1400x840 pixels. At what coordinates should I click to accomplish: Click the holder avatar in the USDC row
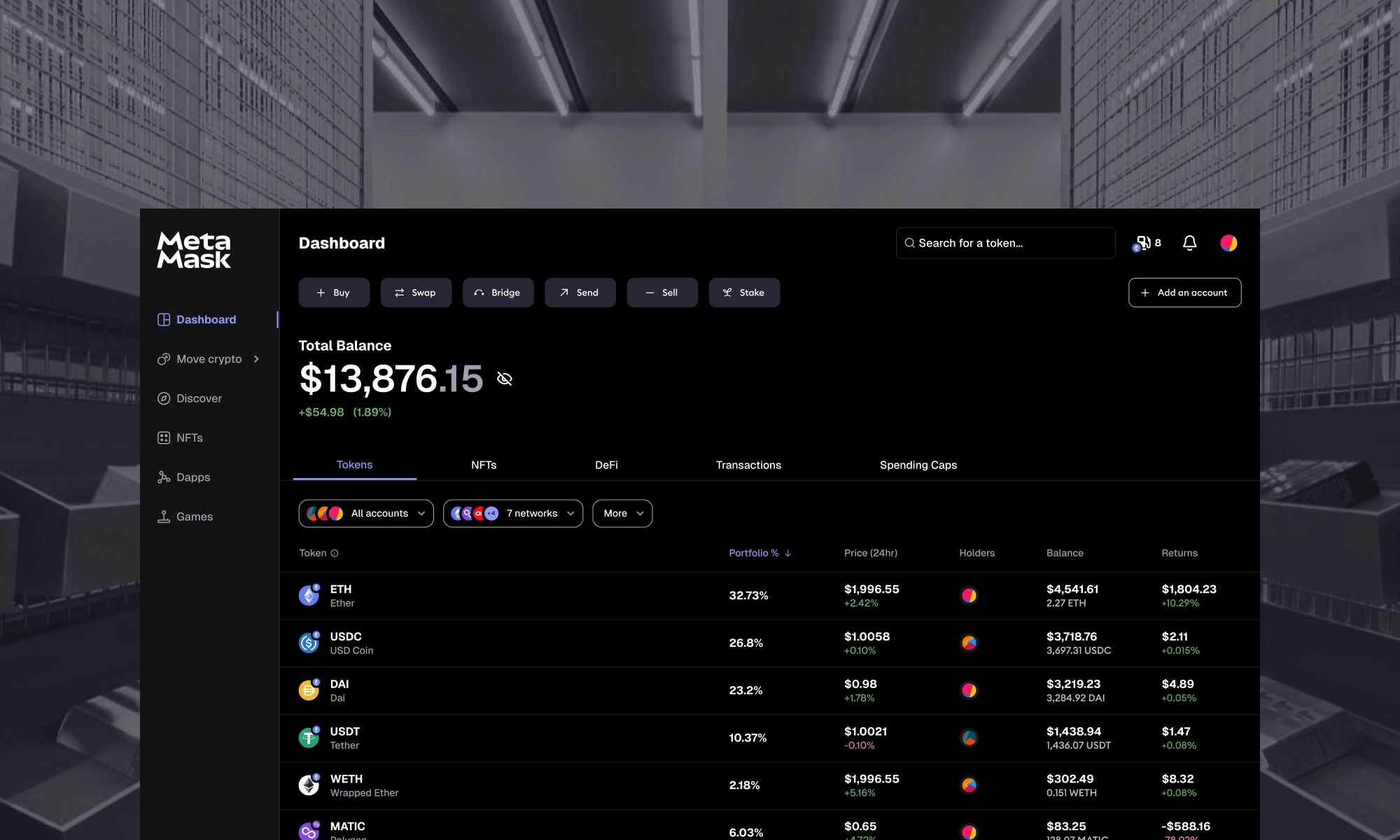969,643
